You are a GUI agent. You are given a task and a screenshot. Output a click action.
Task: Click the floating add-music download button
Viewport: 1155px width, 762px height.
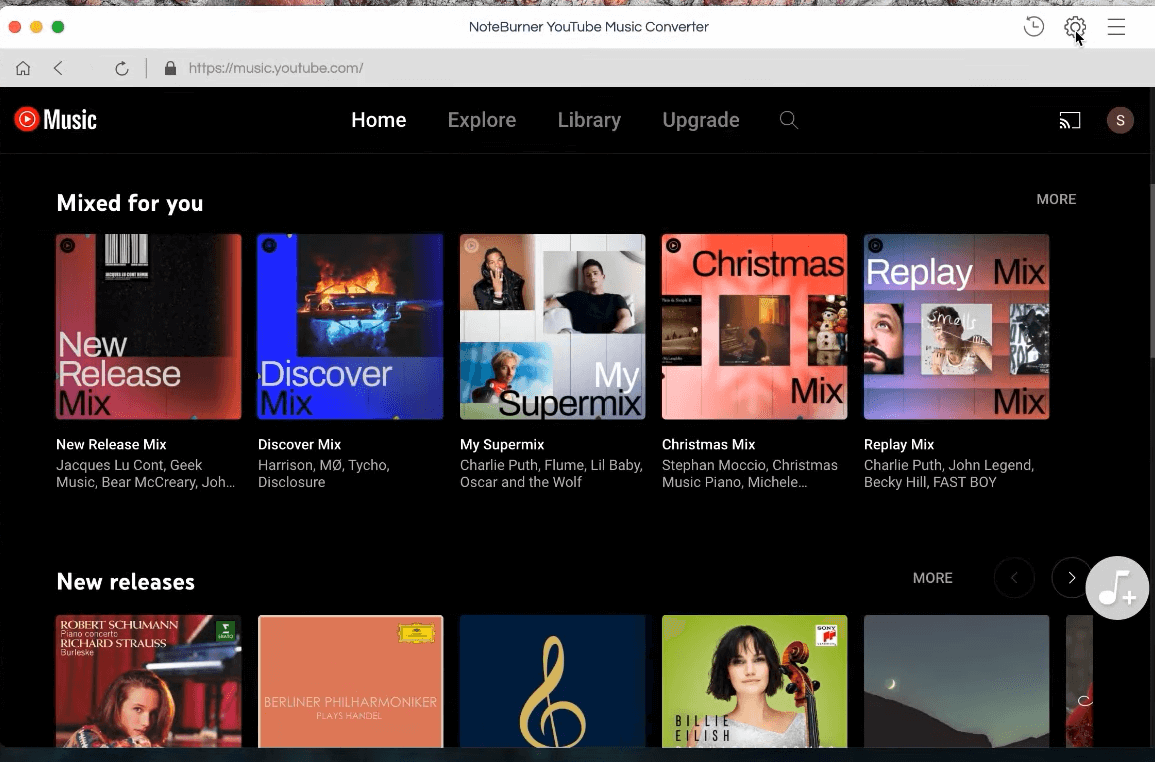point(1117,588)
